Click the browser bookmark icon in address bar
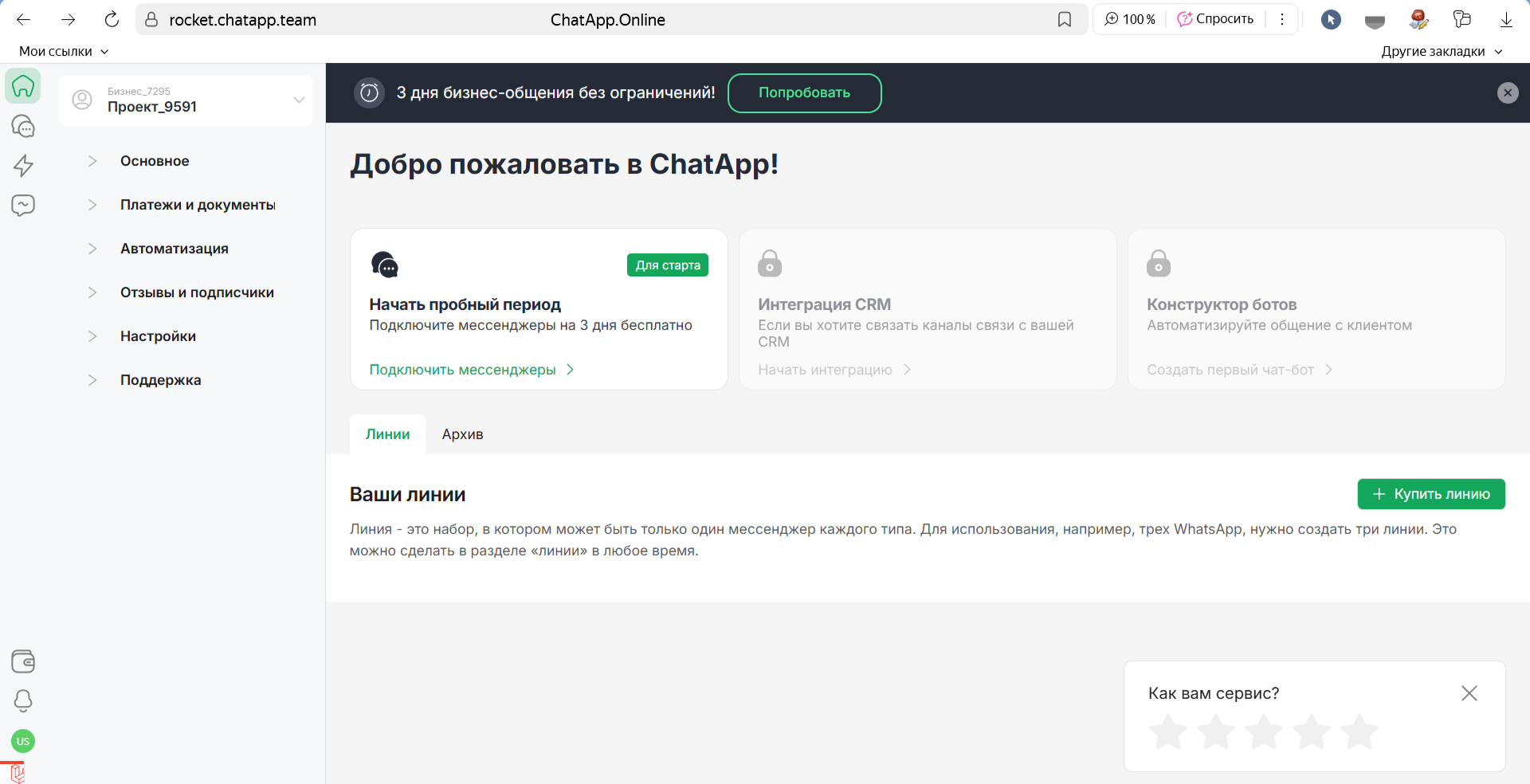Screen dimensions: 1530x784 1065,20
